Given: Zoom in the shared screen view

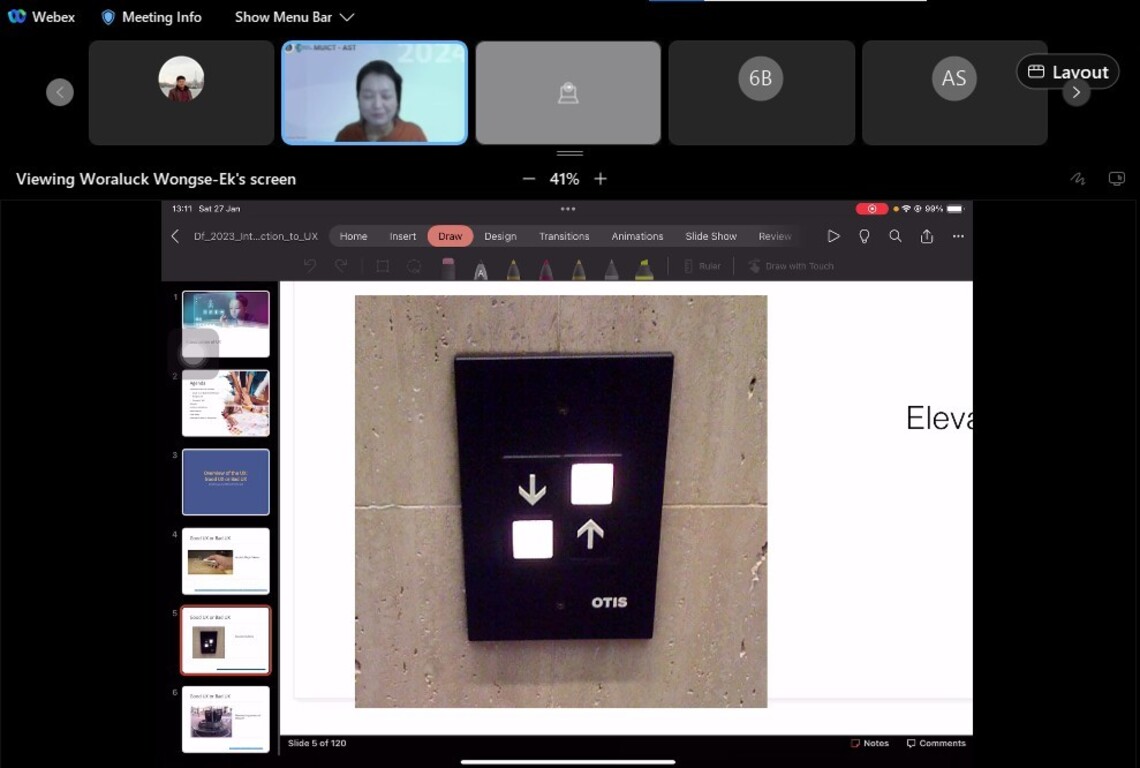Looking at the screenshot, I should (600, 179).
